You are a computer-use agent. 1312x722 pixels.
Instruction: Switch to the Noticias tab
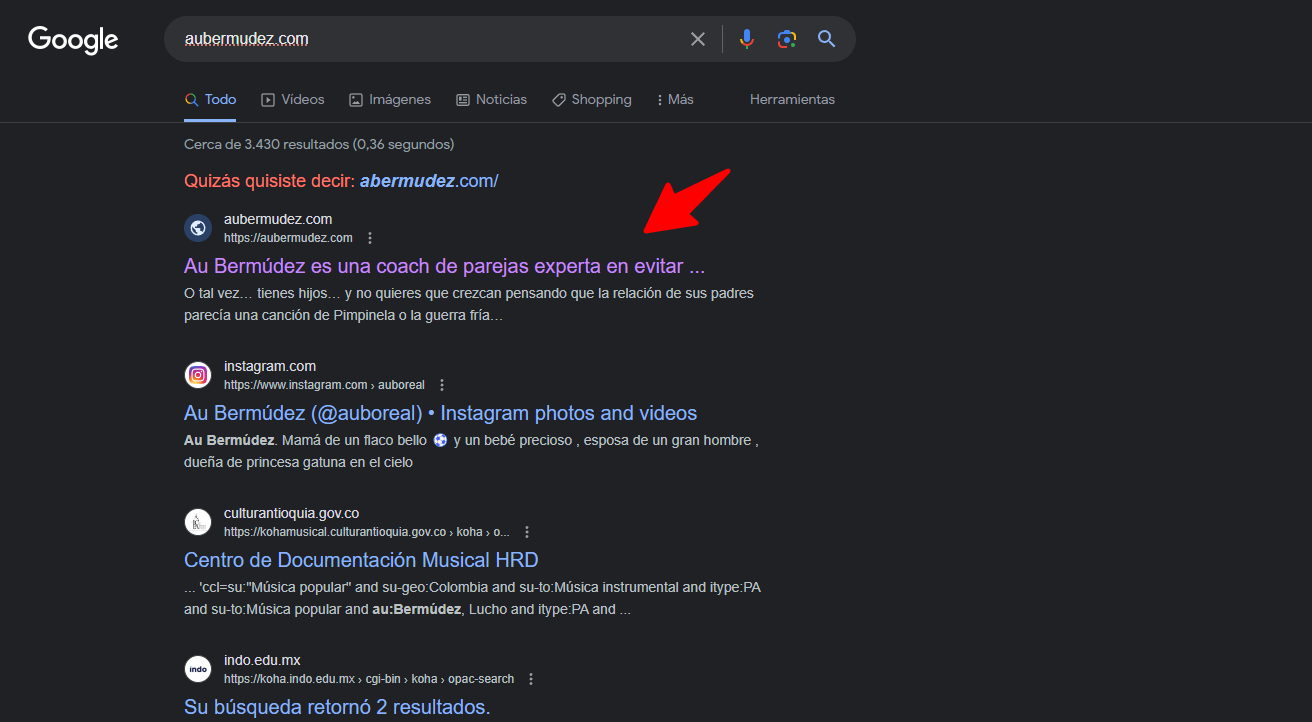491,100
